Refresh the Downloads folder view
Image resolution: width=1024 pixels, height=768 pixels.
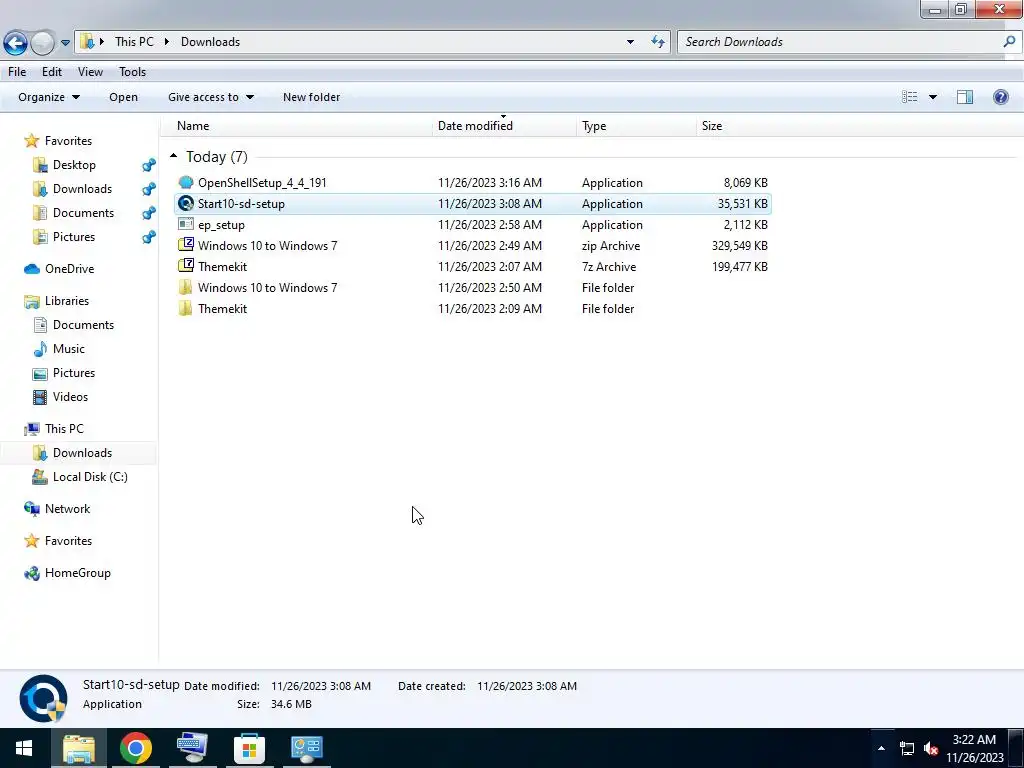click(x=658, y=42)
